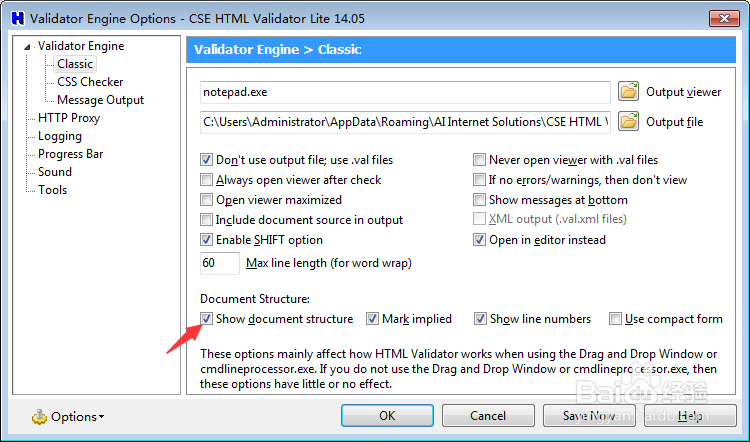Go to the Progress Bar settings
The image size is (750, 442).
(x=70, y=154)
